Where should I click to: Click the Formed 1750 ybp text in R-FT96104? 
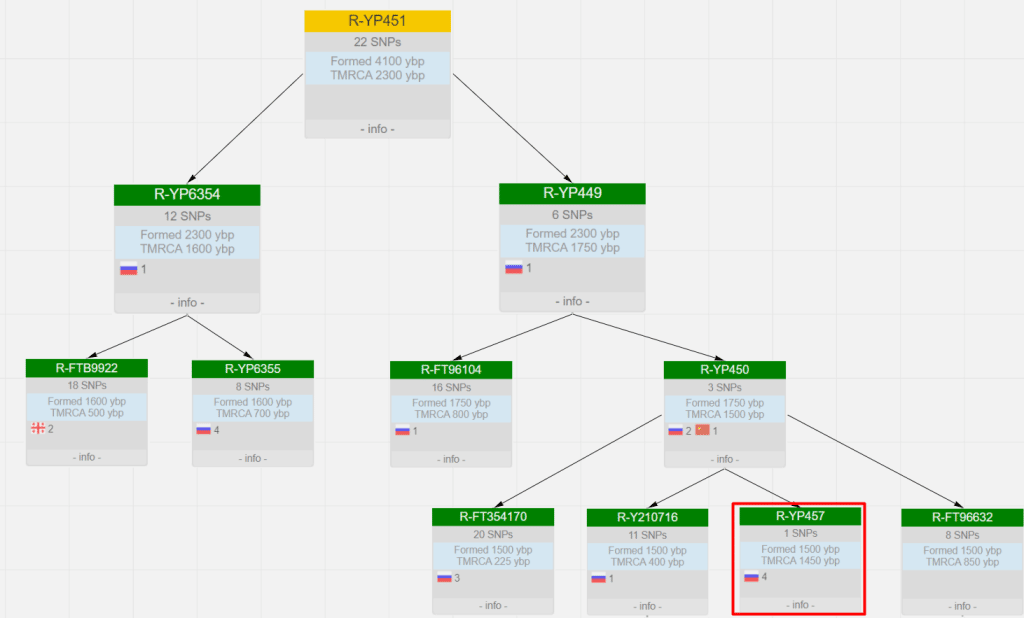(451, 403)
